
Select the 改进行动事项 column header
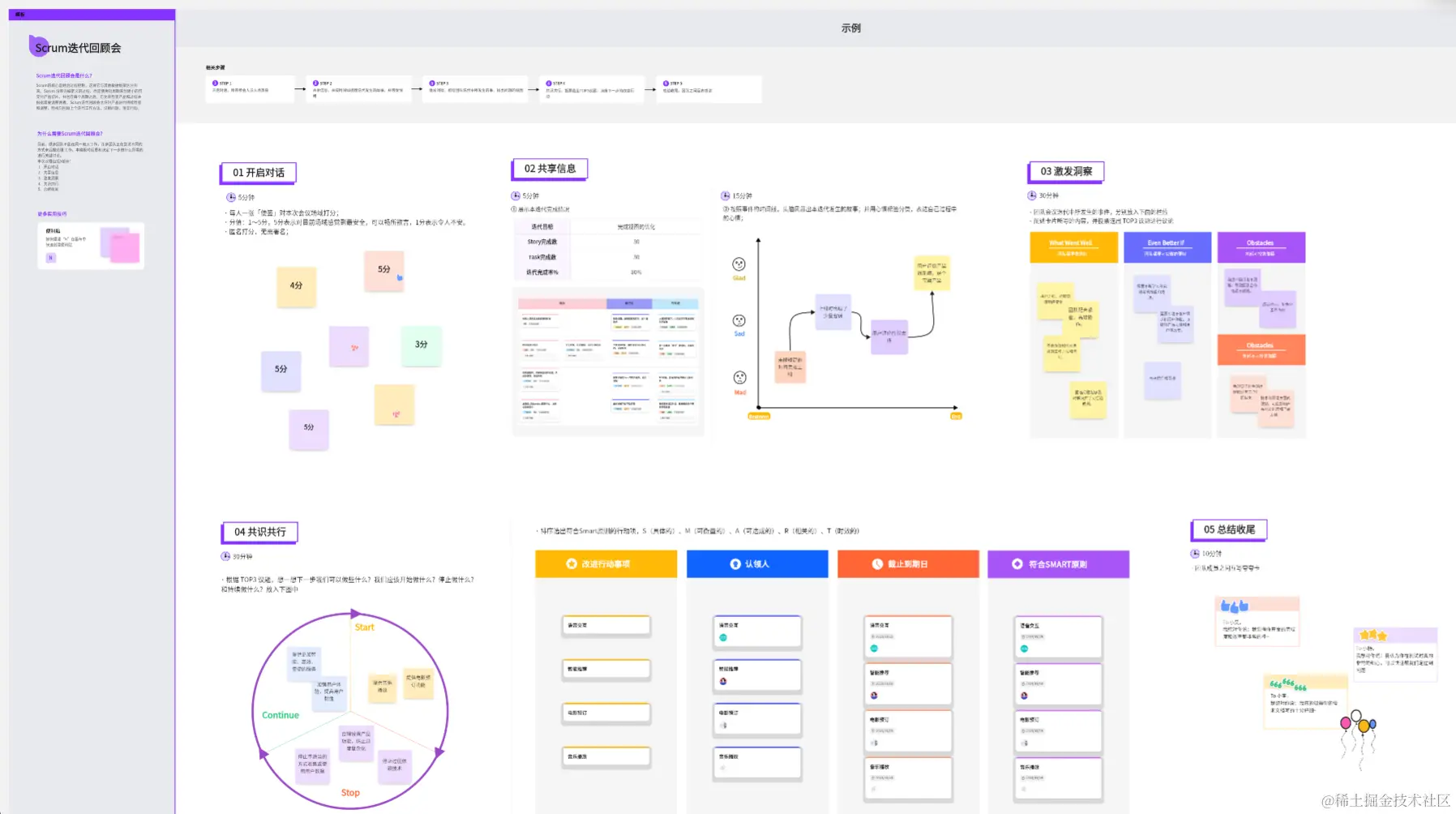(606, 563)
